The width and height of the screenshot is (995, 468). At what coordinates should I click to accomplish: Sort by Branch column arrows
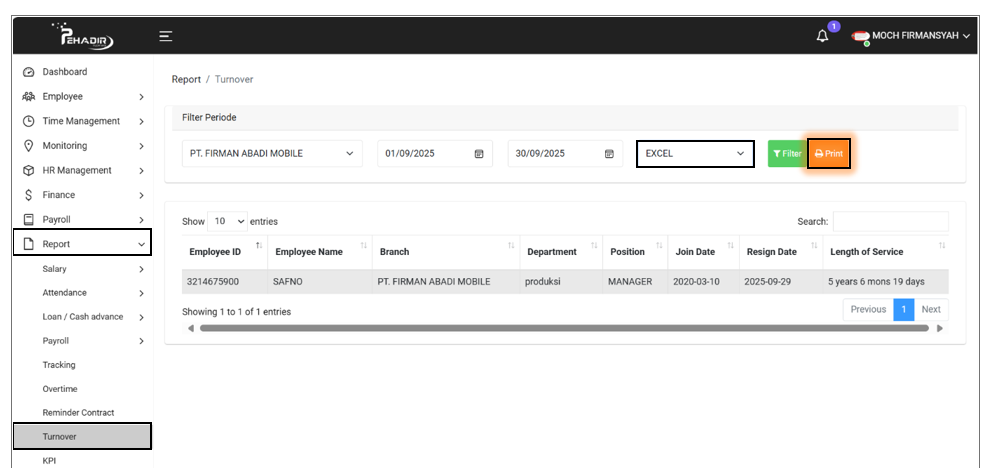pos(511,245)
